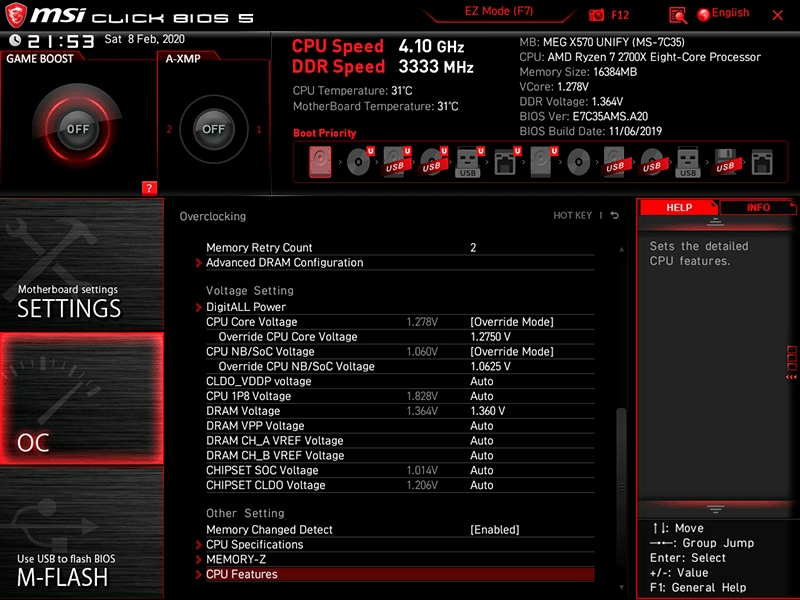Click the HOT KEY button
Screen dimensions: 800x600
coord(572,215)
